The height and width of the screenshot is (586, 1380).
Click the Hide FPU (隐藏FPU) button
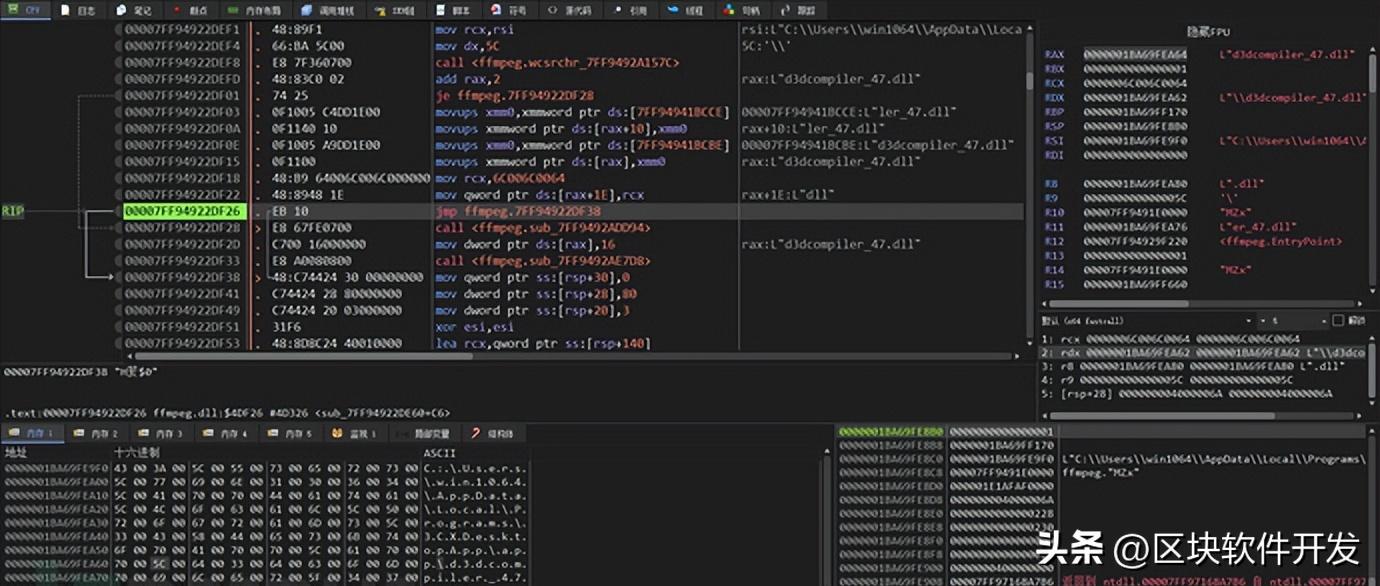click(x=1208, y=32)
